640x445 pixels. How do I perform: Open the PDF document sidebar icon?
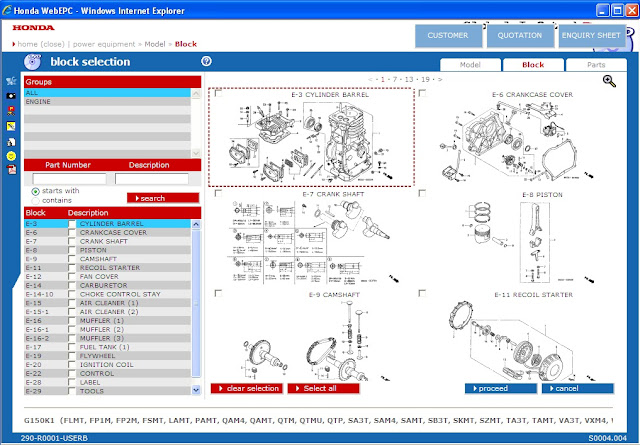click(x=11, y=169)
